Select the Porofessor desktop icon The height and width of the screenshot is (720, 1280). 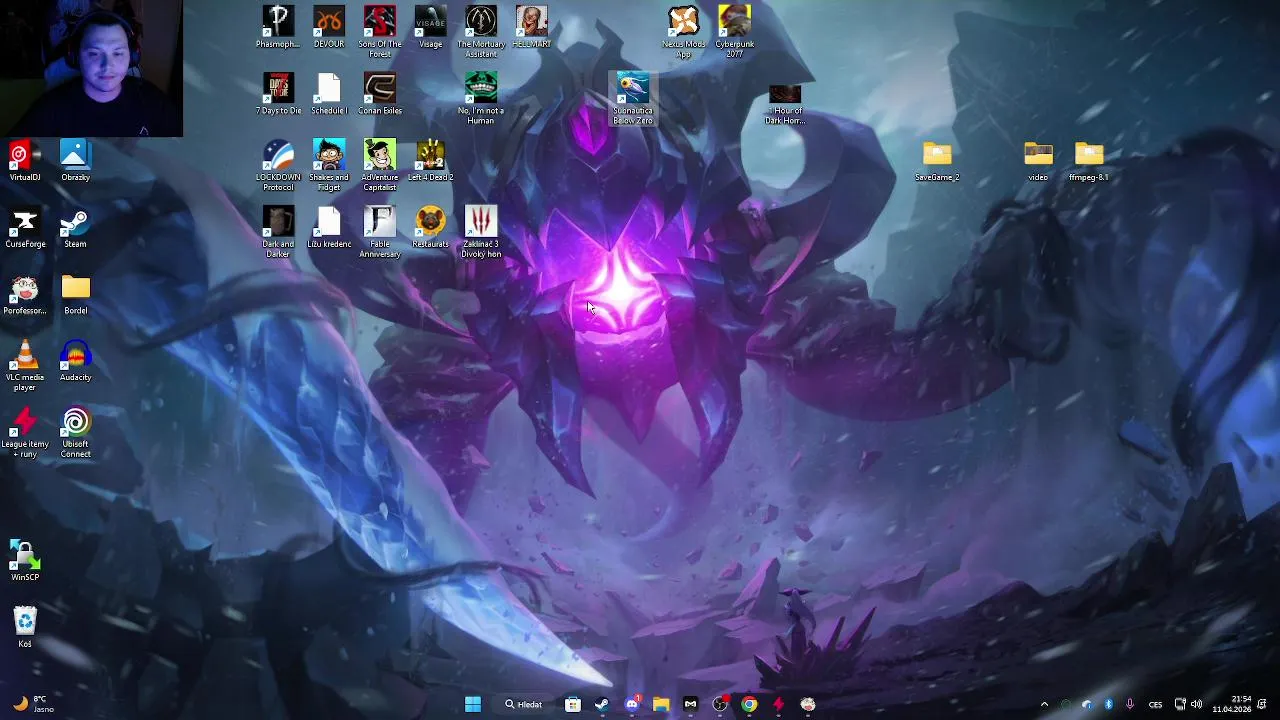pos(25,294)
